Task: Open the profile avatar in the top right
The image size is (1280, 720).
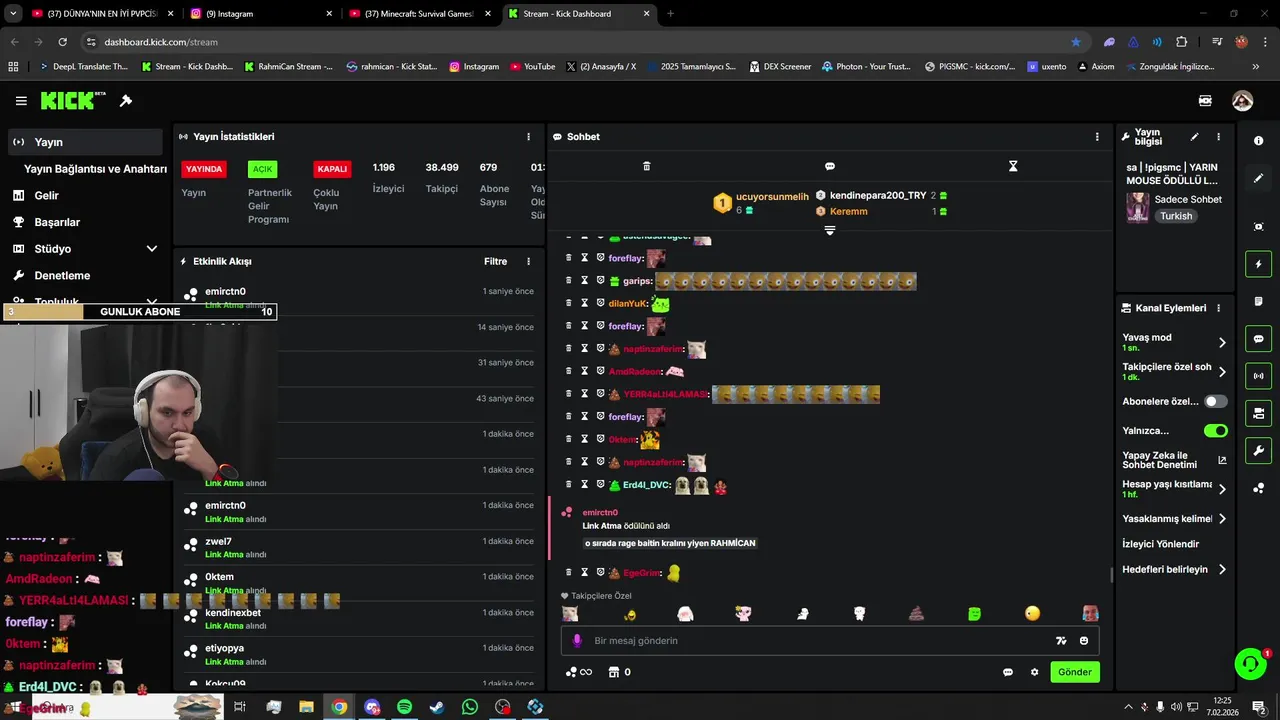Action: pyautogui.click(x=1242, y=101)
